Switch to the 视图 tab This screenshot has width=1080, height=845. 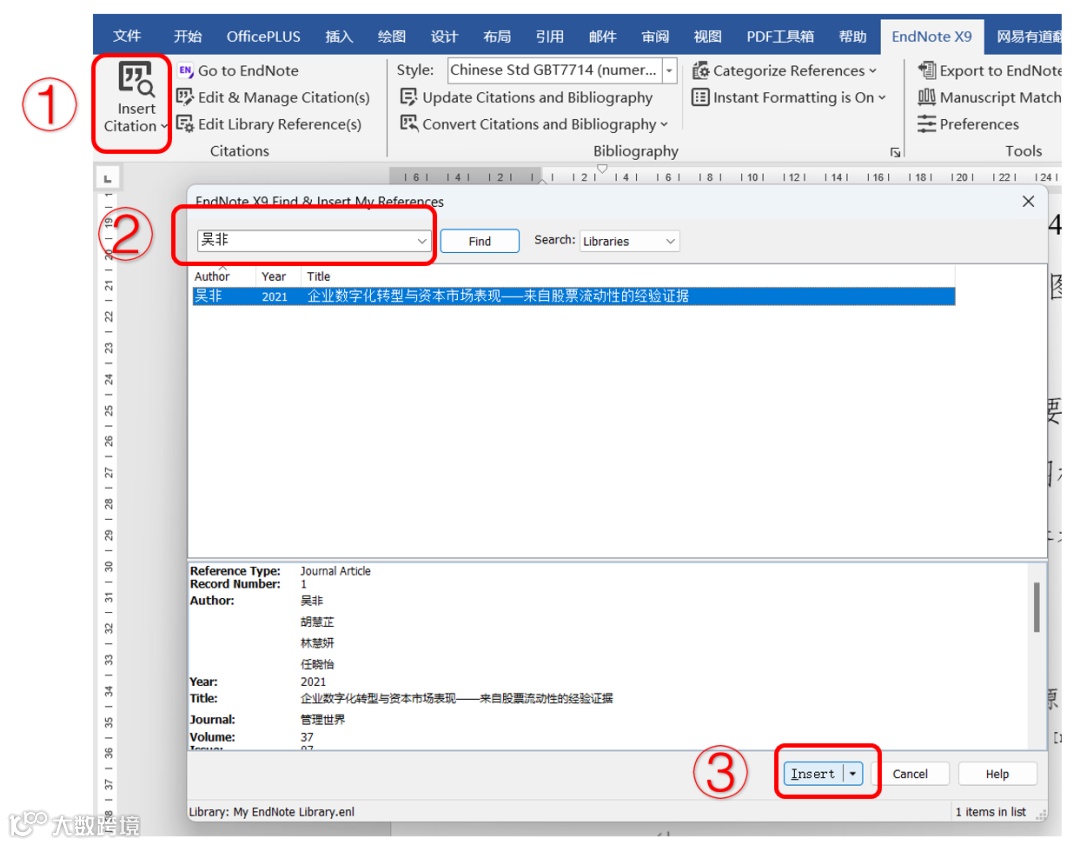tap(707, 36)
